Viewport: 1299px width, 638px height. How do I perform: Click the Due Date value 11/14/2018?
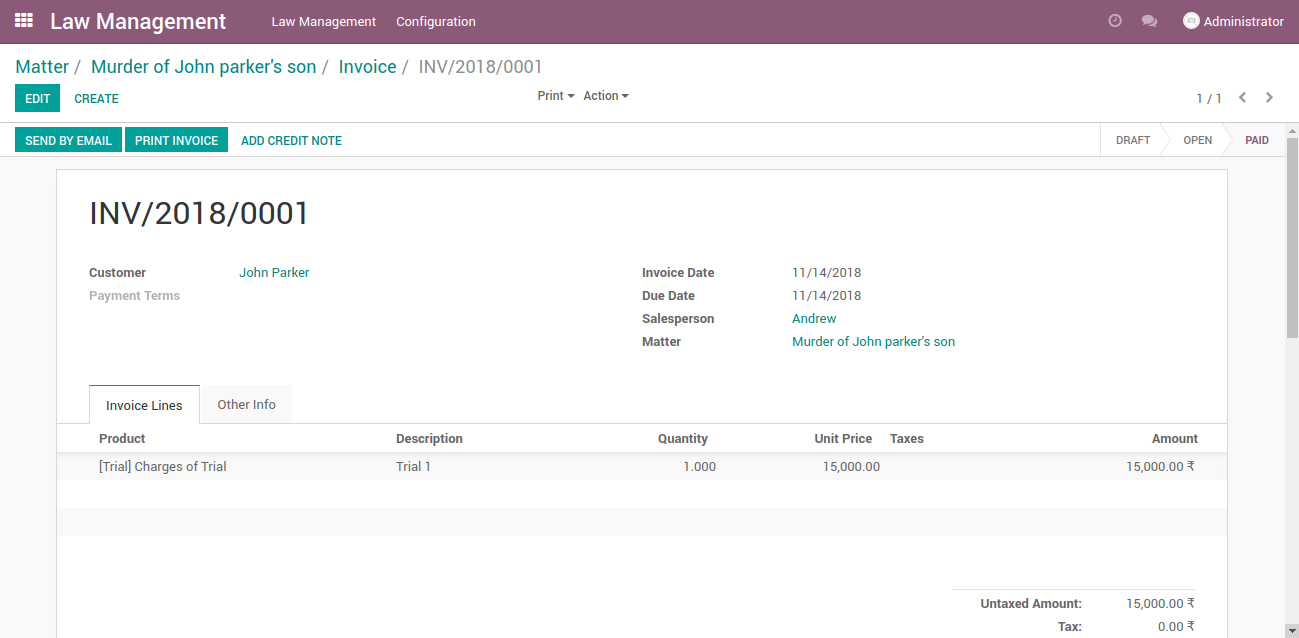[826, 295]
